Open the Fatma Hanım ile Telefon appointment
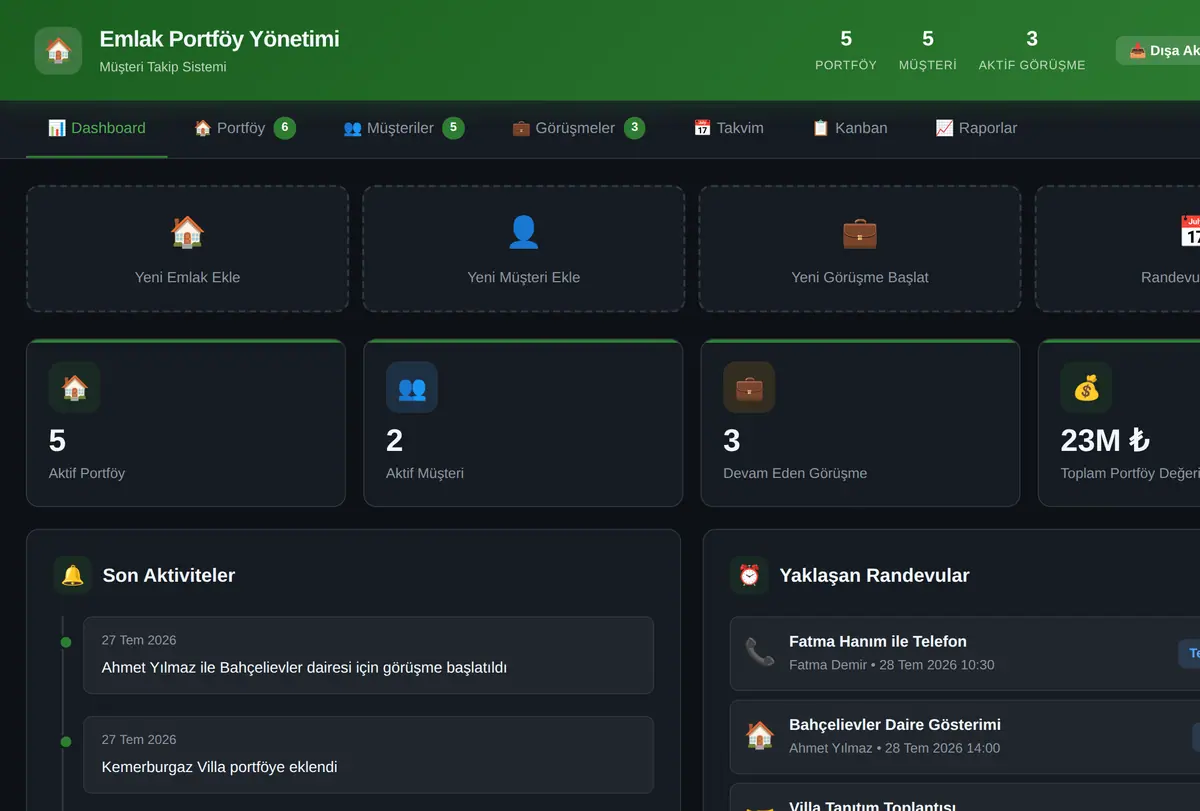 point(965,653)
